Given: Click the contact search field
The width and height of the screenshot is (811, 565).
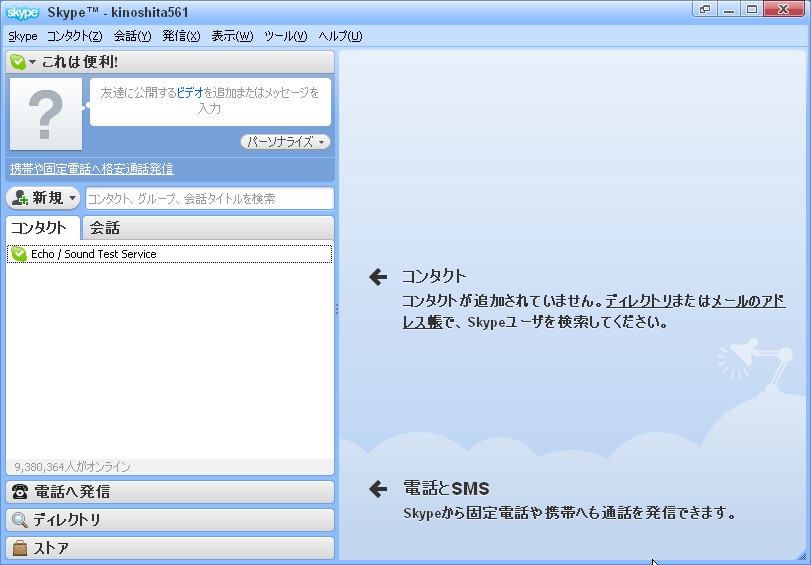Looking at the screenshot, I should point(209,198).
